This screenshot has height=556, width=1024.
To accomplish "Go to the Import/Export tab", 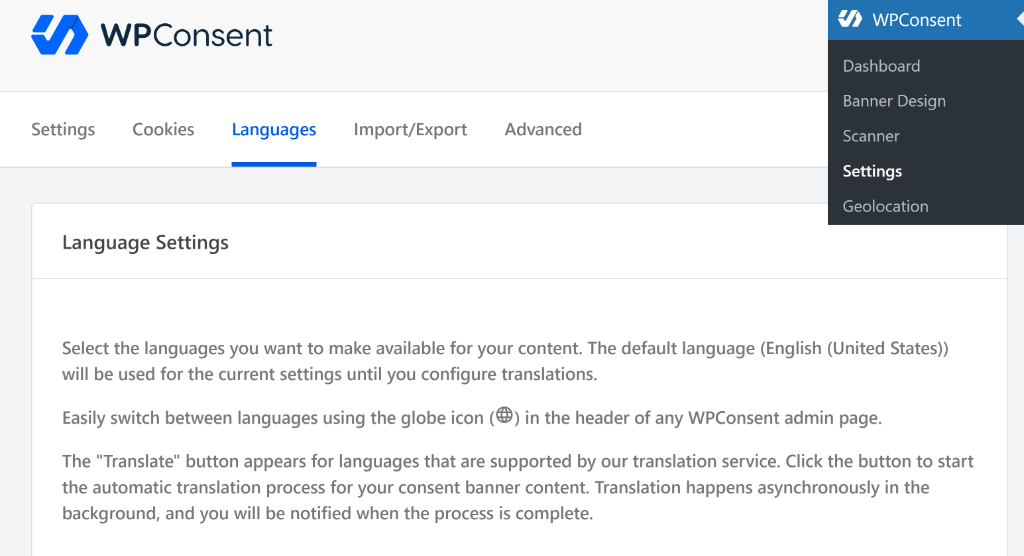I will tap(410, 129).
